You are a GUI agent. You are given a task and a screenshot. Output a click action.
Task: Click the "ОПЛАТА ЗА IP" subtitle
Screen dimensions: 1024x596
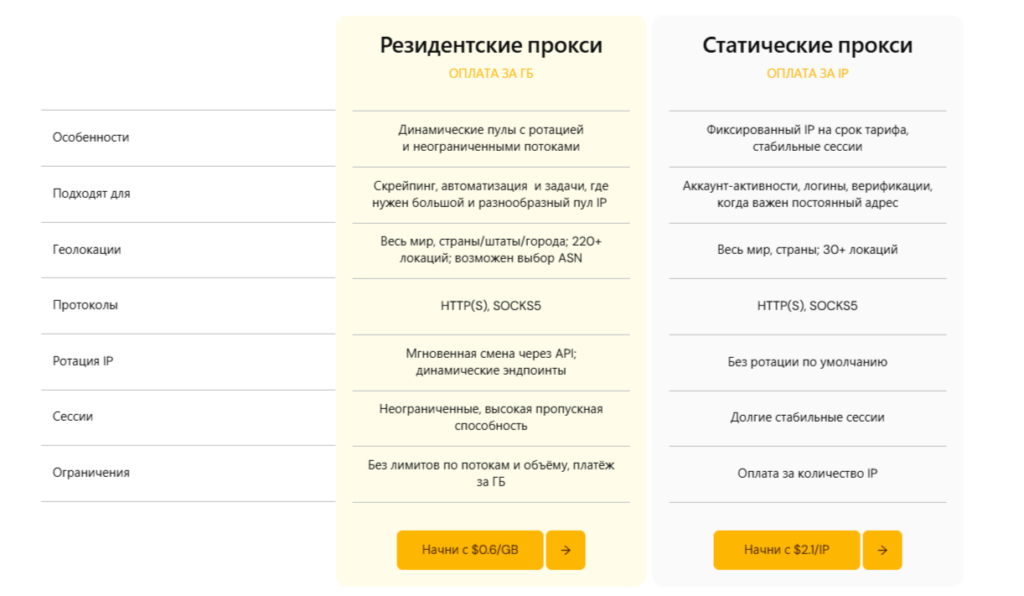pyautogui.click(x=807, y=74)
